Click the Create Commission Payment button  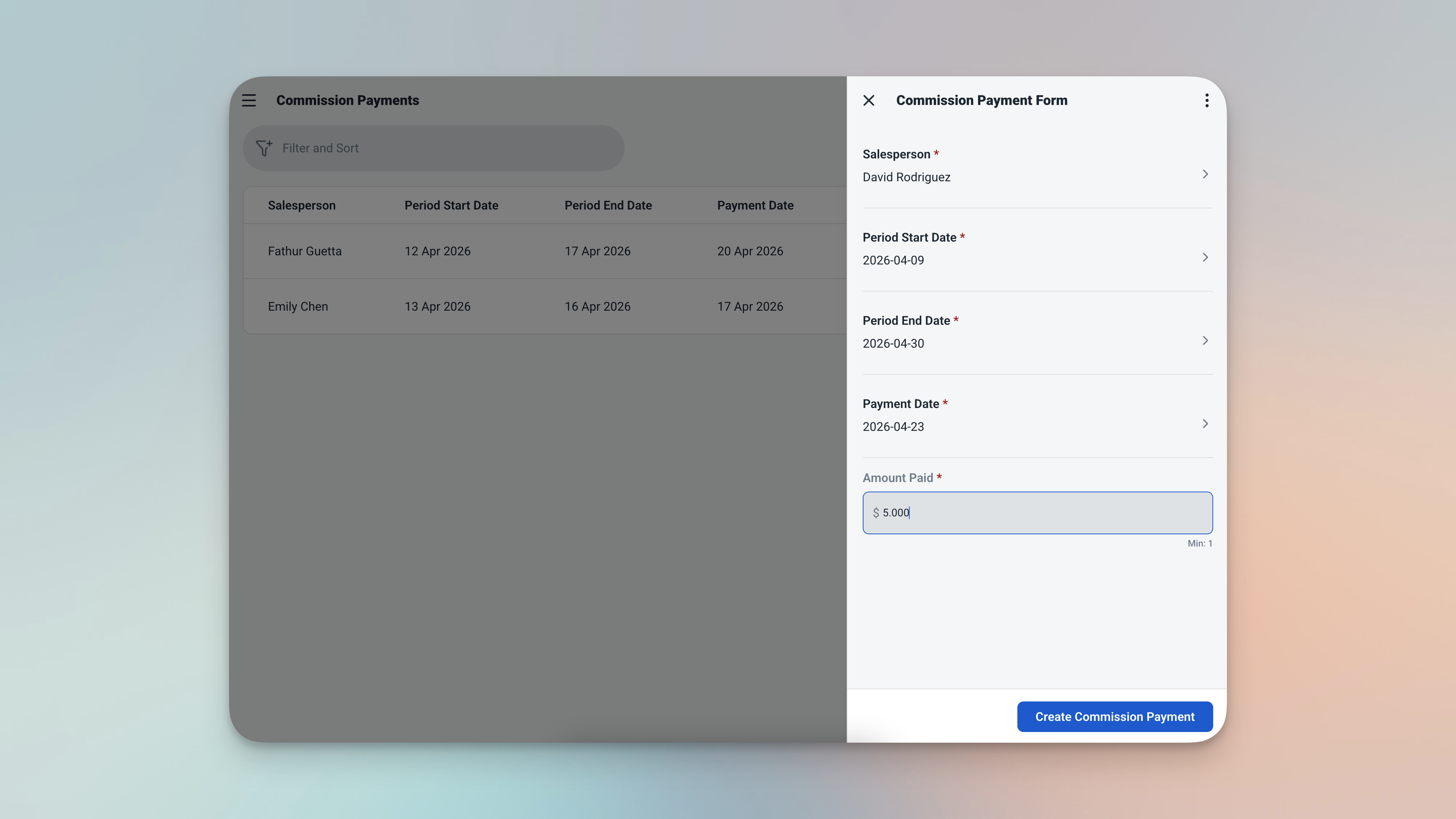coord(1114,716)
